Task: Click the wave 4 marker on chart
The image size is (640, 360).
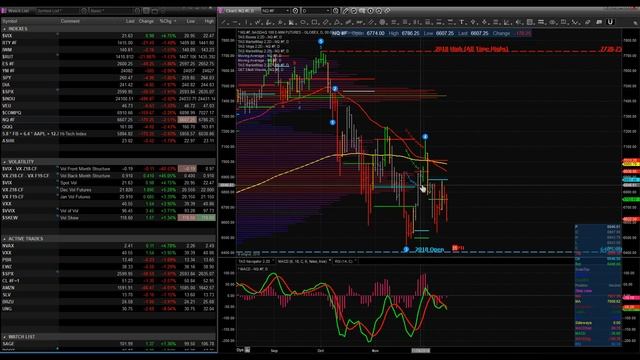Action: point(425,137)
